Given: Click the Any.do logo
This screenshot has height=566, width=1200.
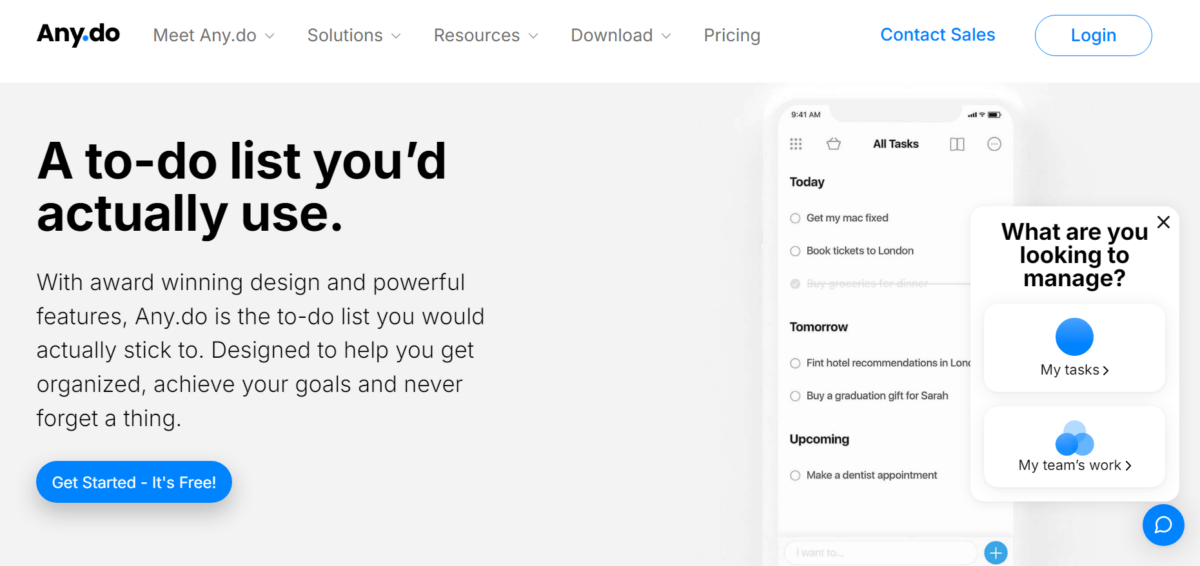Looking at the screenshot, I should 78,34.
